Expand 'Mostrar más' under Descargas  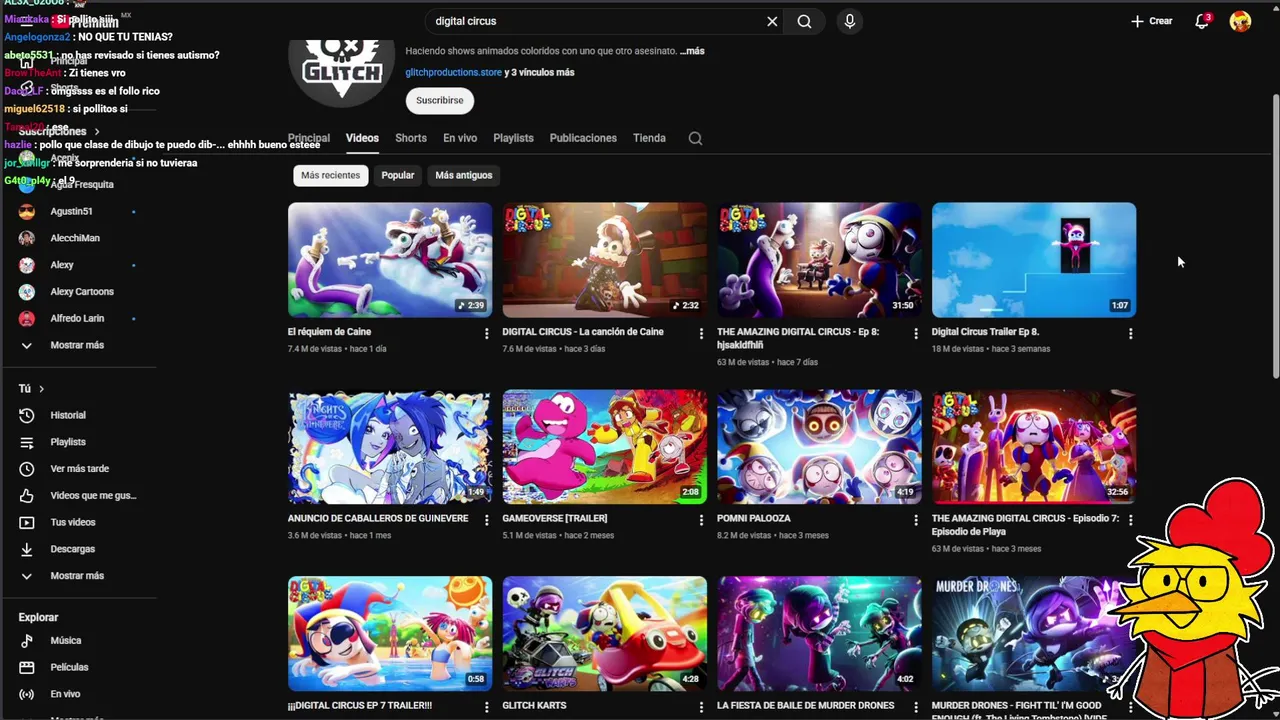point(78,576)
